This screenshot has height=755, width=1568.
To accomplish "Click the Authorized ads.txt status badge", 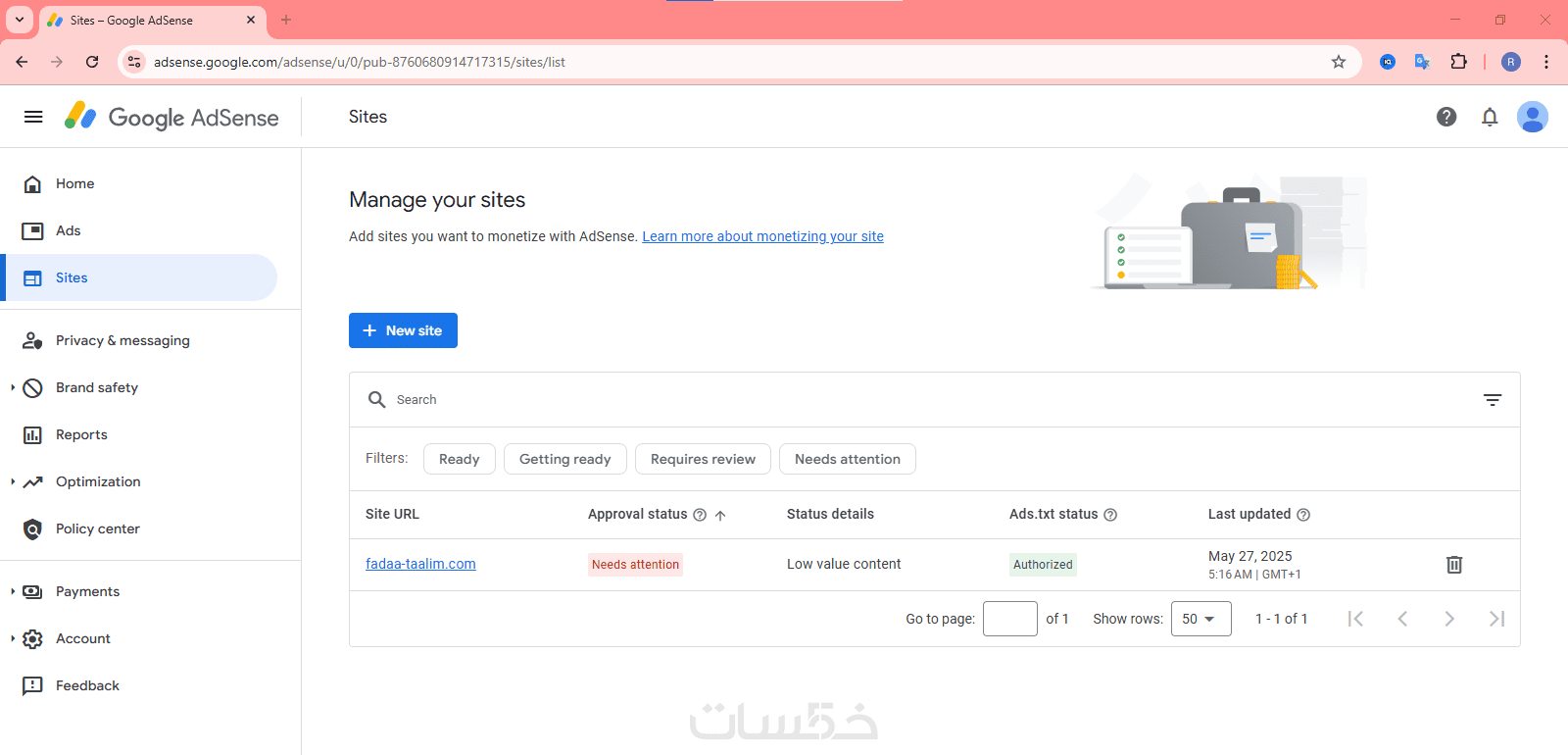I will (1043, 565).
